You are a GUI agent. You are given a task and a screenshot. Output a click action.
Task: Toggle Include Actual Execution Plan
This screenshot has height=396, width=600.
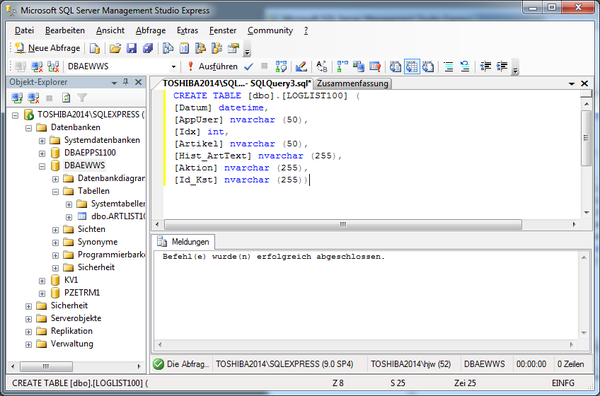pos(342,67)
